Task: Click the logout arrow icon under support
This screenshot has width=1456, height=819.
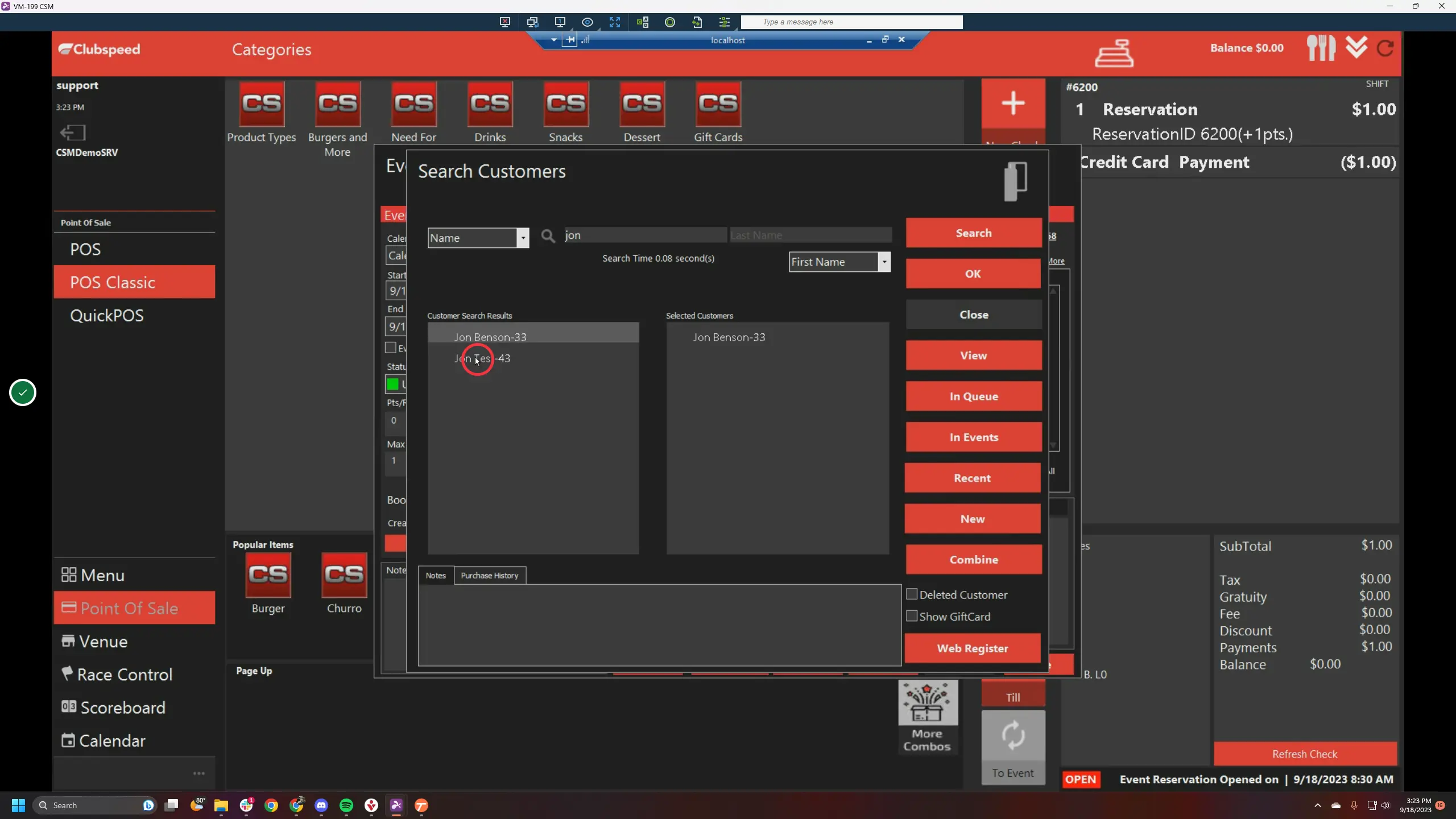Action: tap(73, 133)
